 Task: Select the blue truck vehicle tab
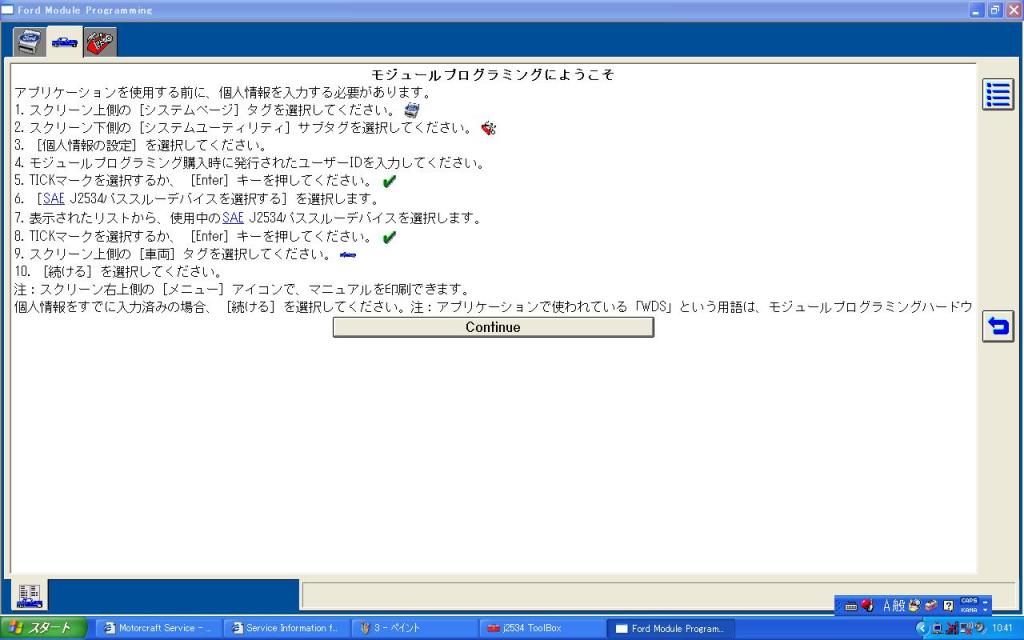(65, 42)
